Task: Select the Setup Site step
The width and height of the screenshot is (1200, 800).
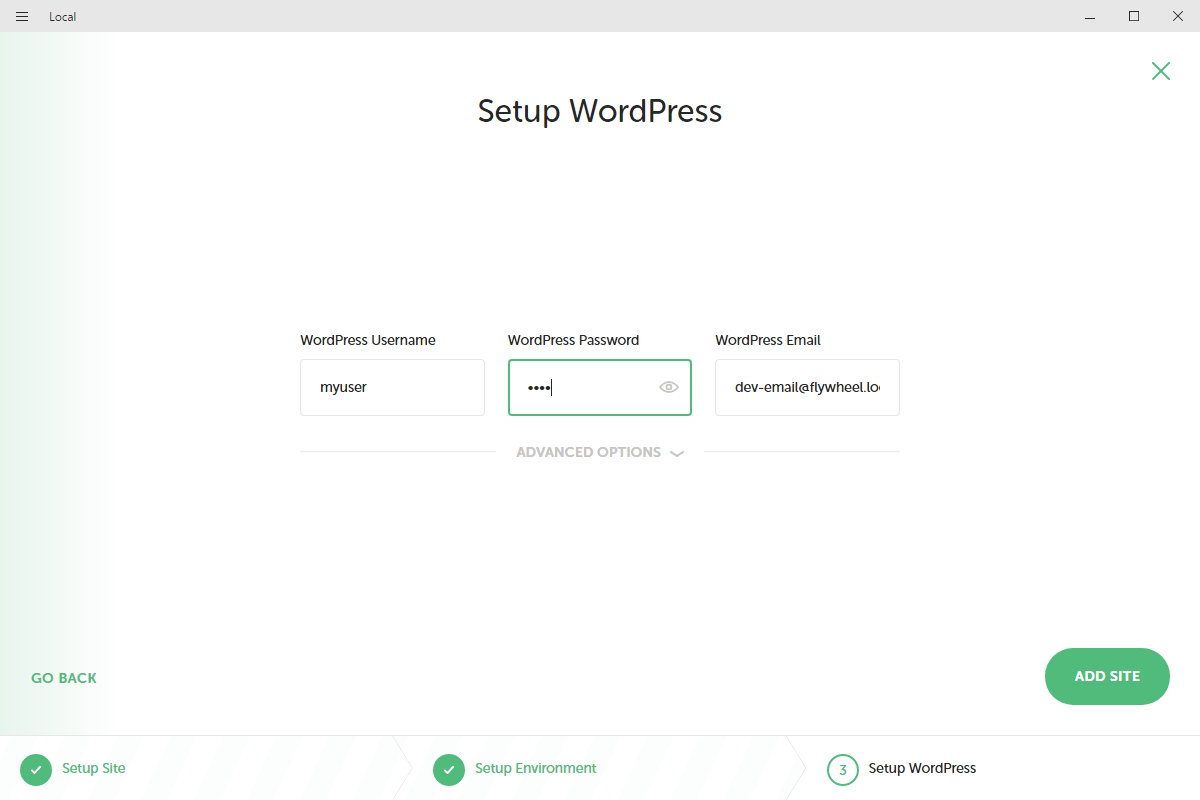Action: click(x=94, y=768)
